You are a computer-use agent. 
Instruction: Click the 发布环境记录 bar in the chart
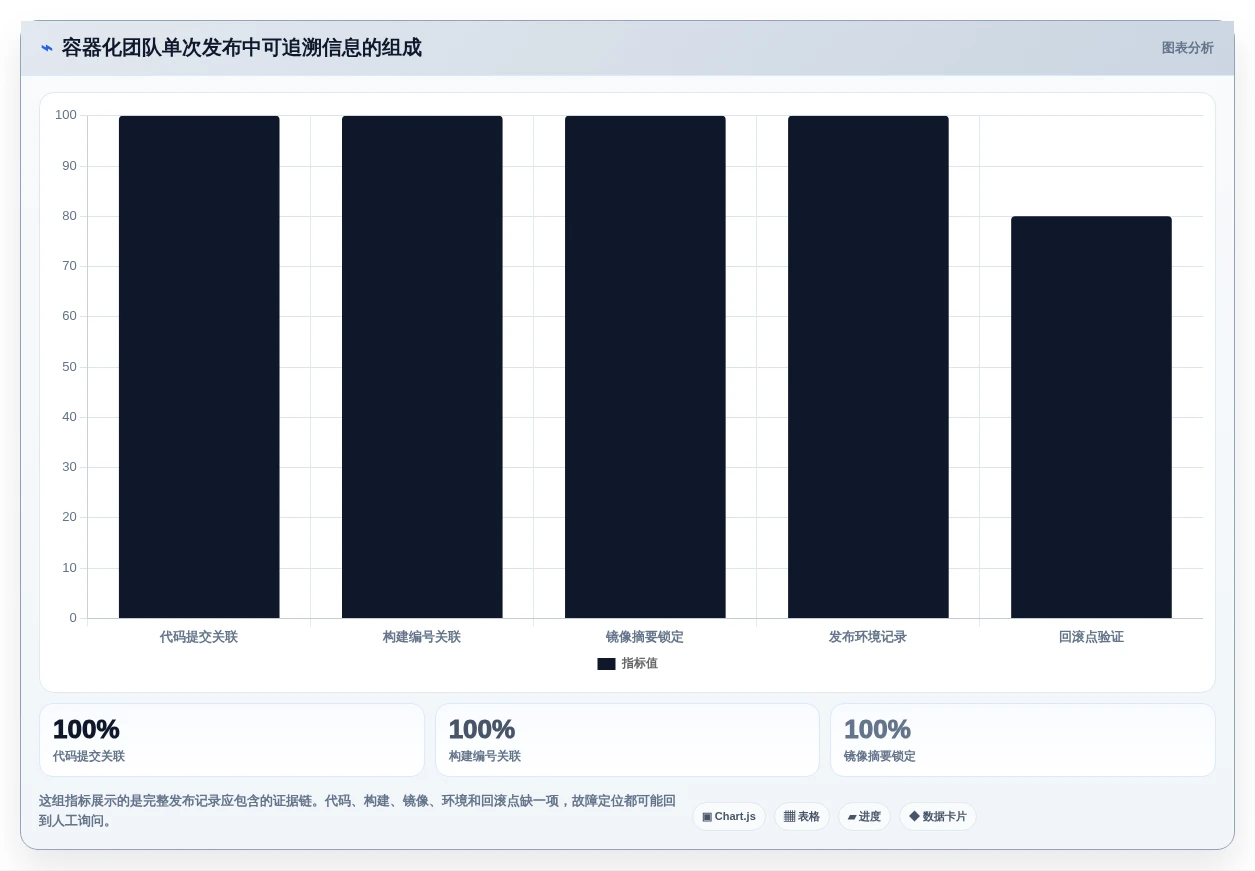868,367
